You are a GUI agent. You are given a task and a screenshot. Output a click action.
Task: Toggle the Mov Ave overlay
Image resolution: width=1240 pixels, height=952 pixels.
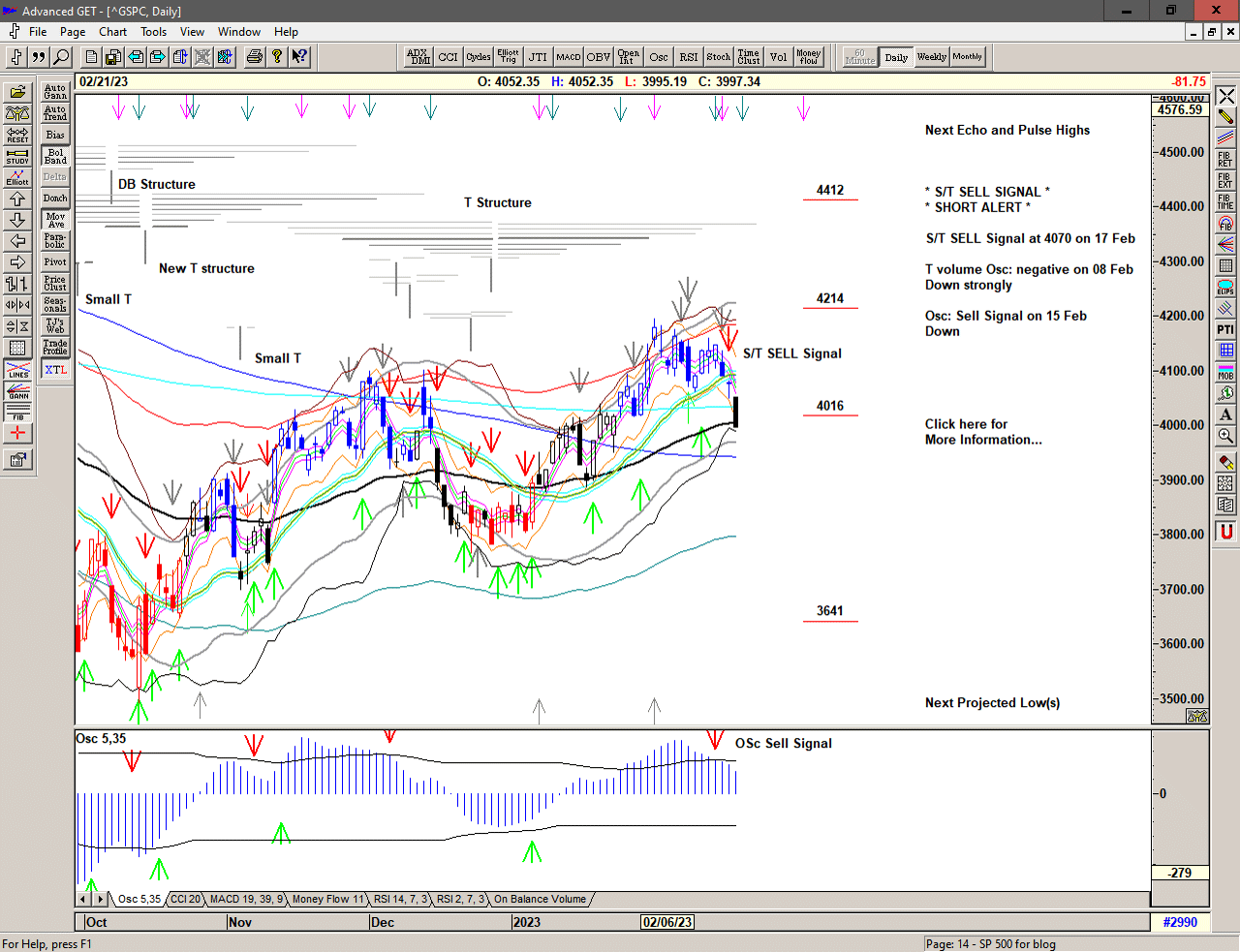coord(55,220)
